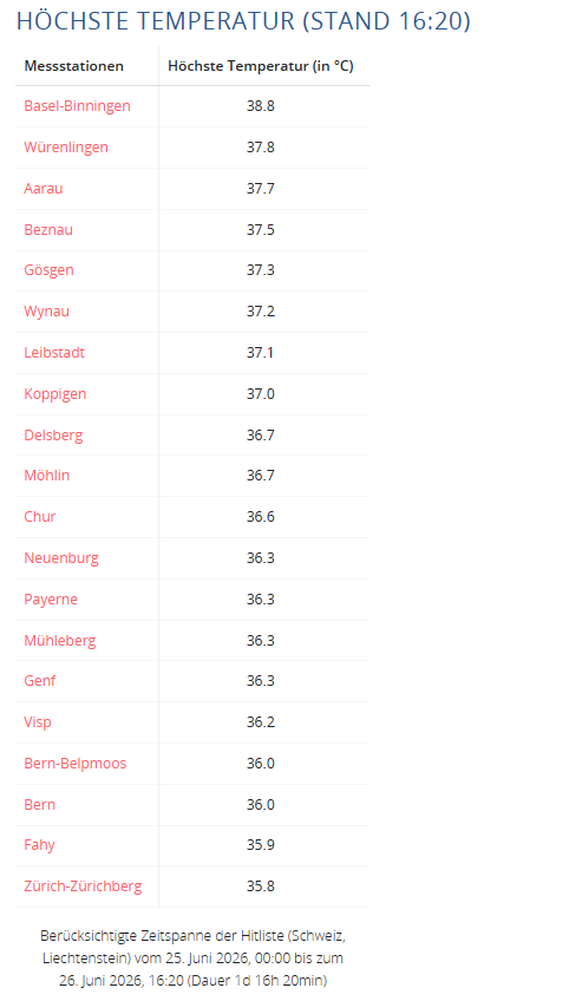Open the Chur station link
This screenshot has width=582, height=1001.
pyautogui.click(x=40, y=516)
